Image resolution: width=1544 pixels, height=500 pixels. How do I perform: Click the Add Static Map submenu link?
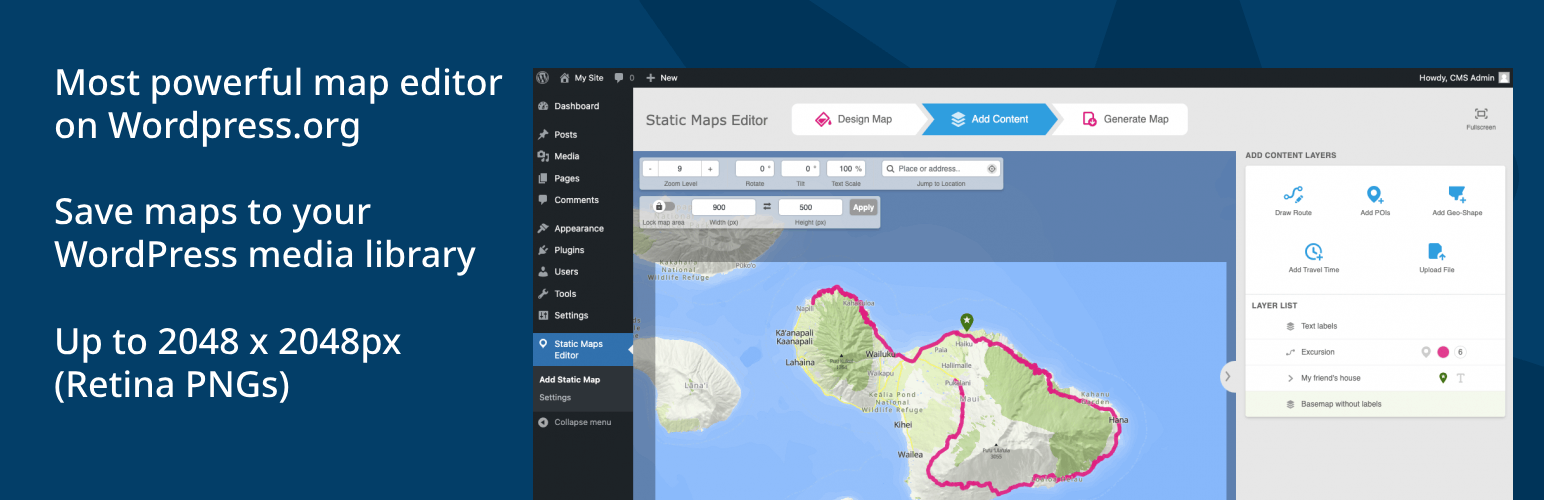pyautogui.click(x=569, y=379)
